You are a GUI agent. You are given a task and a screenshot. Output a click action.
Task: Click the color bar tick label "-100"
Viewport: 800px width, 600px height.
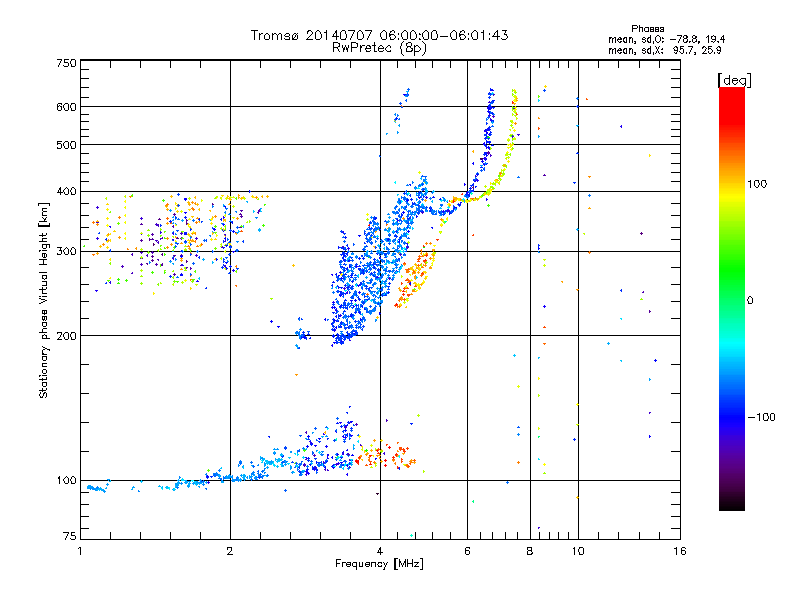(x=762, y=417)
